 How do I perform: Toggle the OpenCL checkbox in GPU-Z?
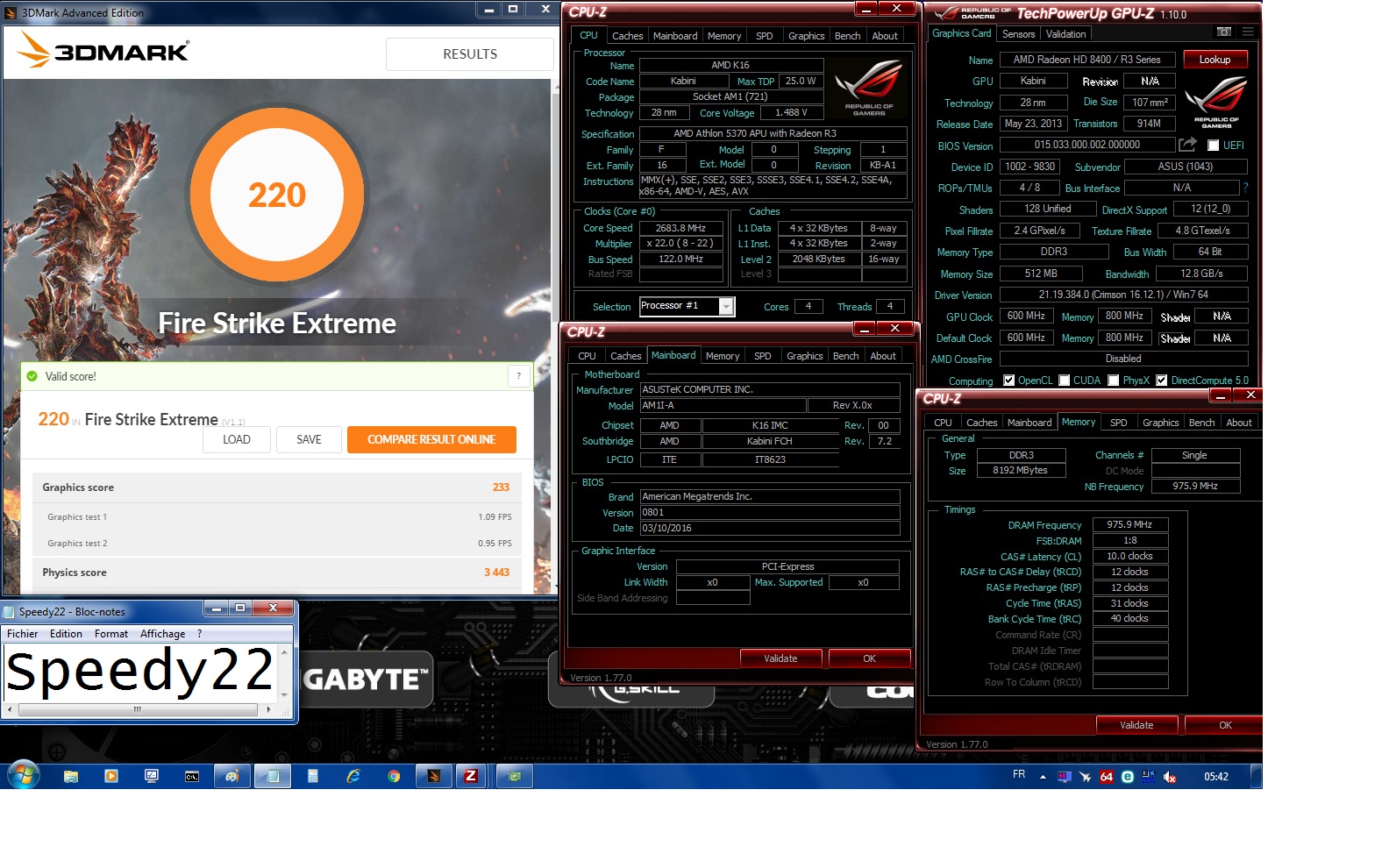[1009, 381]
